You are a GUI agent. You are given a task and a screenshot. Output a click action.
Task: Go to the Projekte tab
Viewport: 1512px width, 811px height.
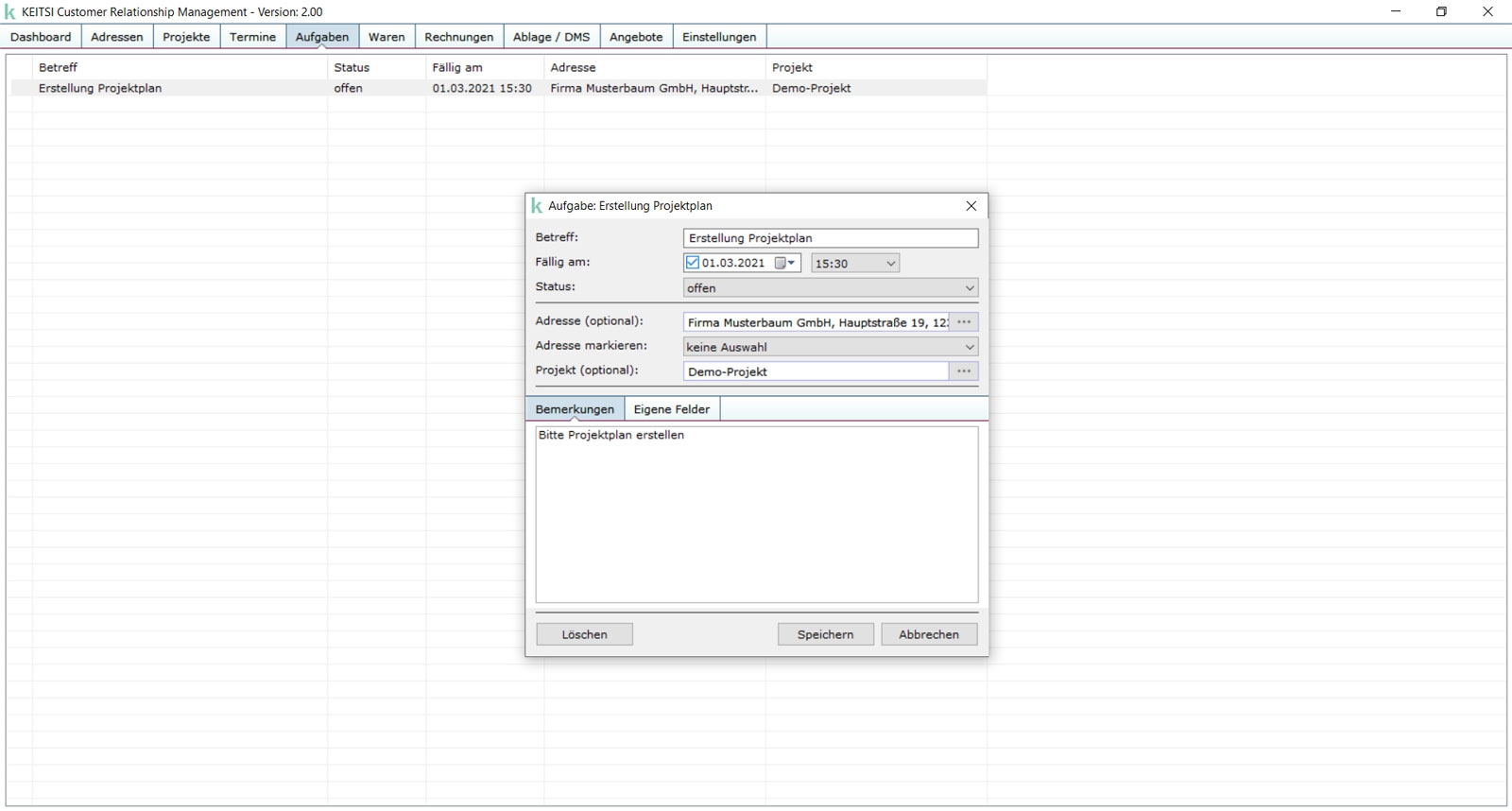click(x=186, y=37)
